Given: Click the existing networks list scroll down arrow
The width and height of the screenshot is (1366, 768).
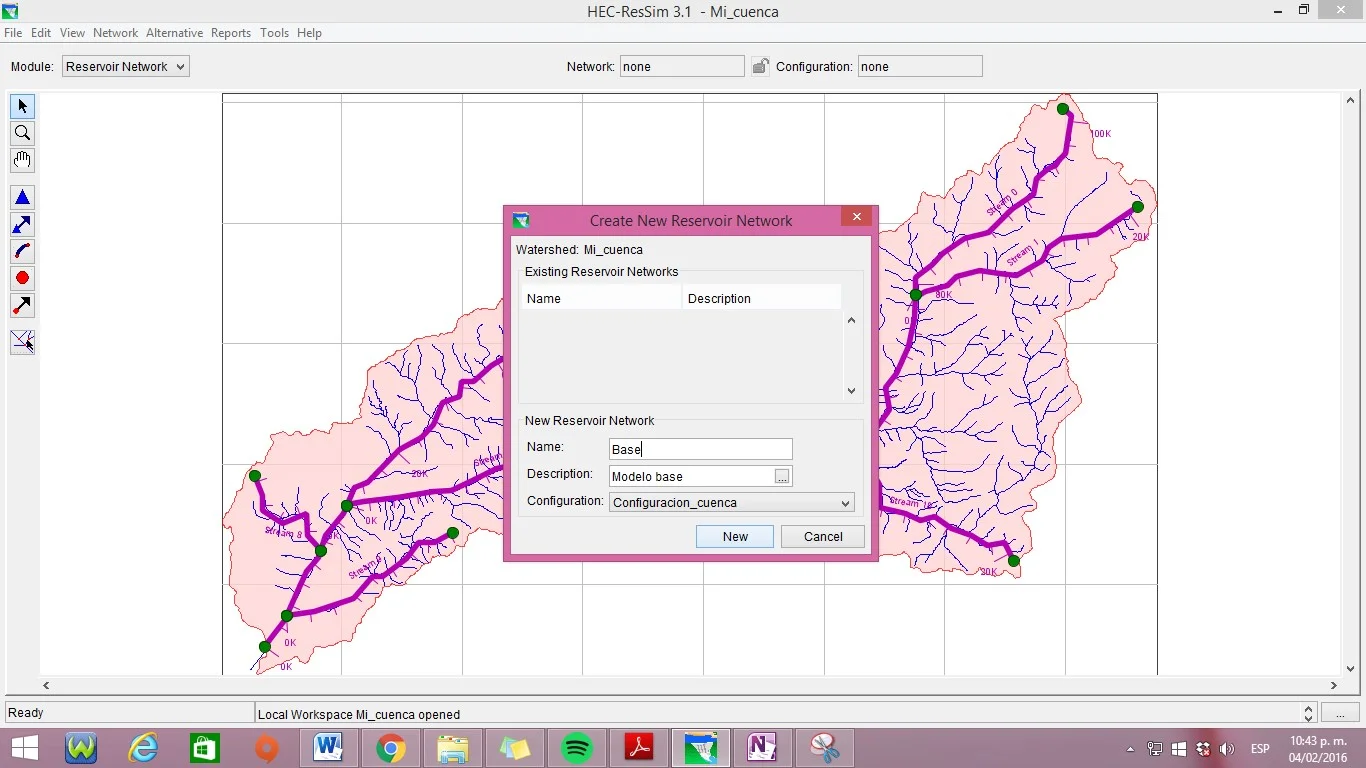Looking at the screenshot, I should coord(852,391).
